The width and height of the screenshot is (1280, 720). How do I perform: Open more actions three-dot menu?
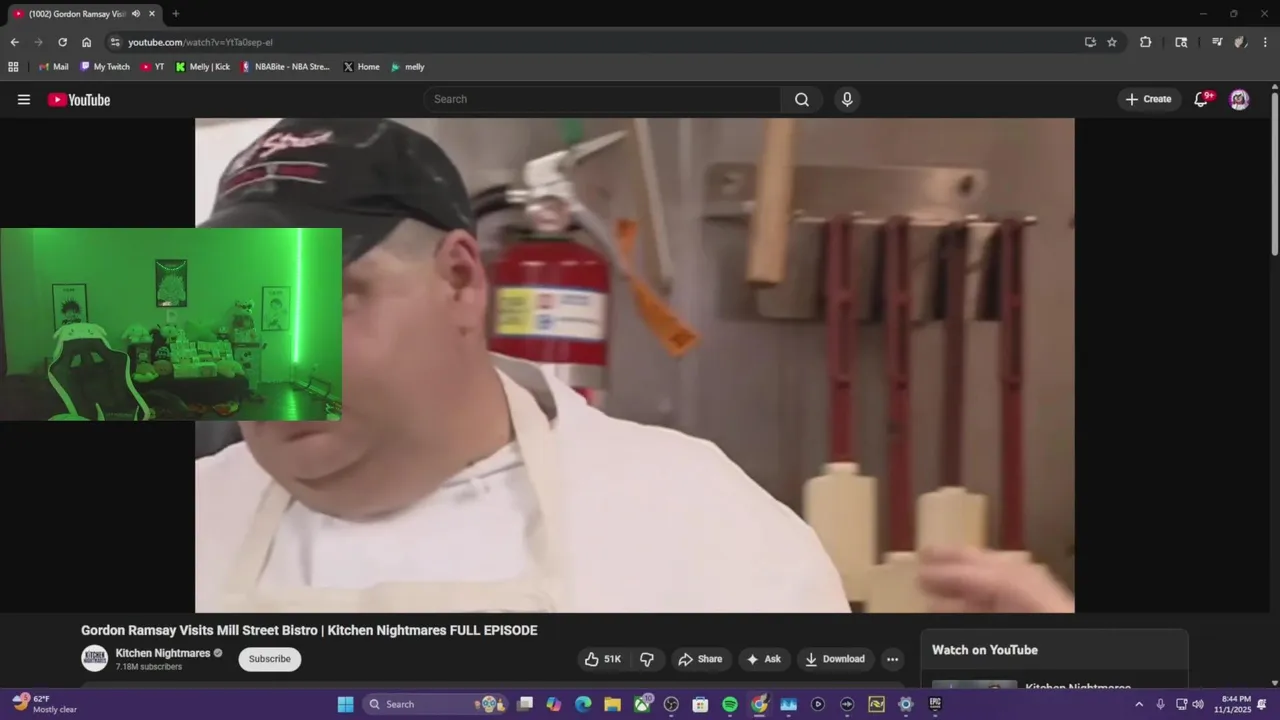(892, 659)
